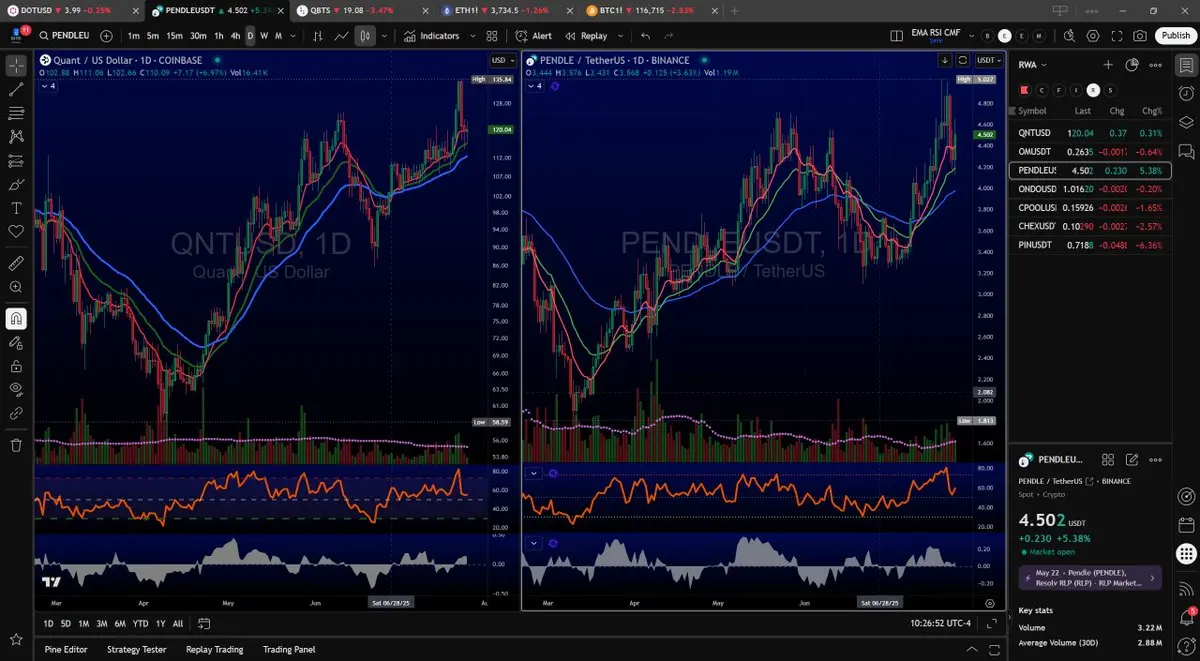This screenshot has width=1200, height=661.
Task: Switch to the QBTS tab
Action: pos(364,10)
